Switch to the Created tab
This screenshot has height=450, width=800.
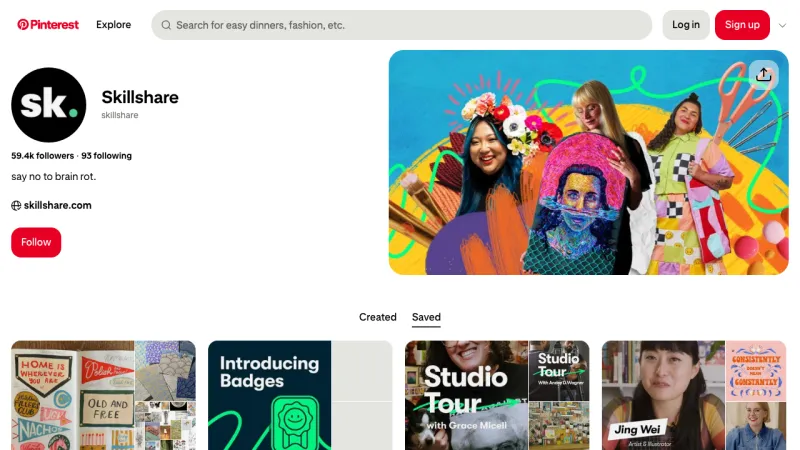coord(378,317)
